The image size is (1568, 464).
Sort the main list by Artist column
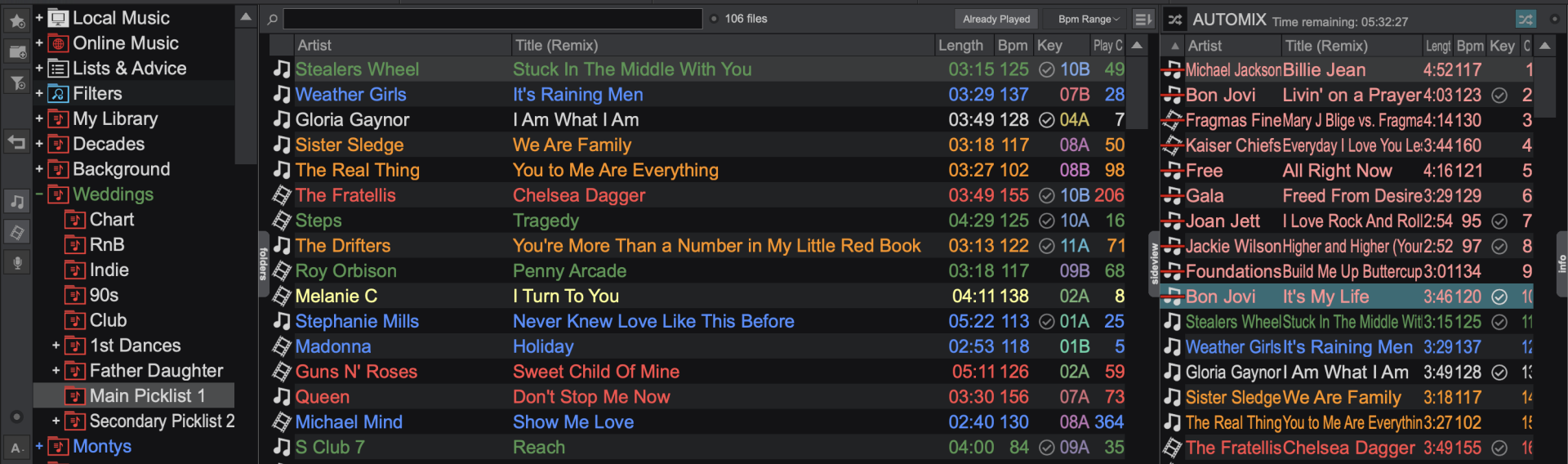point(402,46)
